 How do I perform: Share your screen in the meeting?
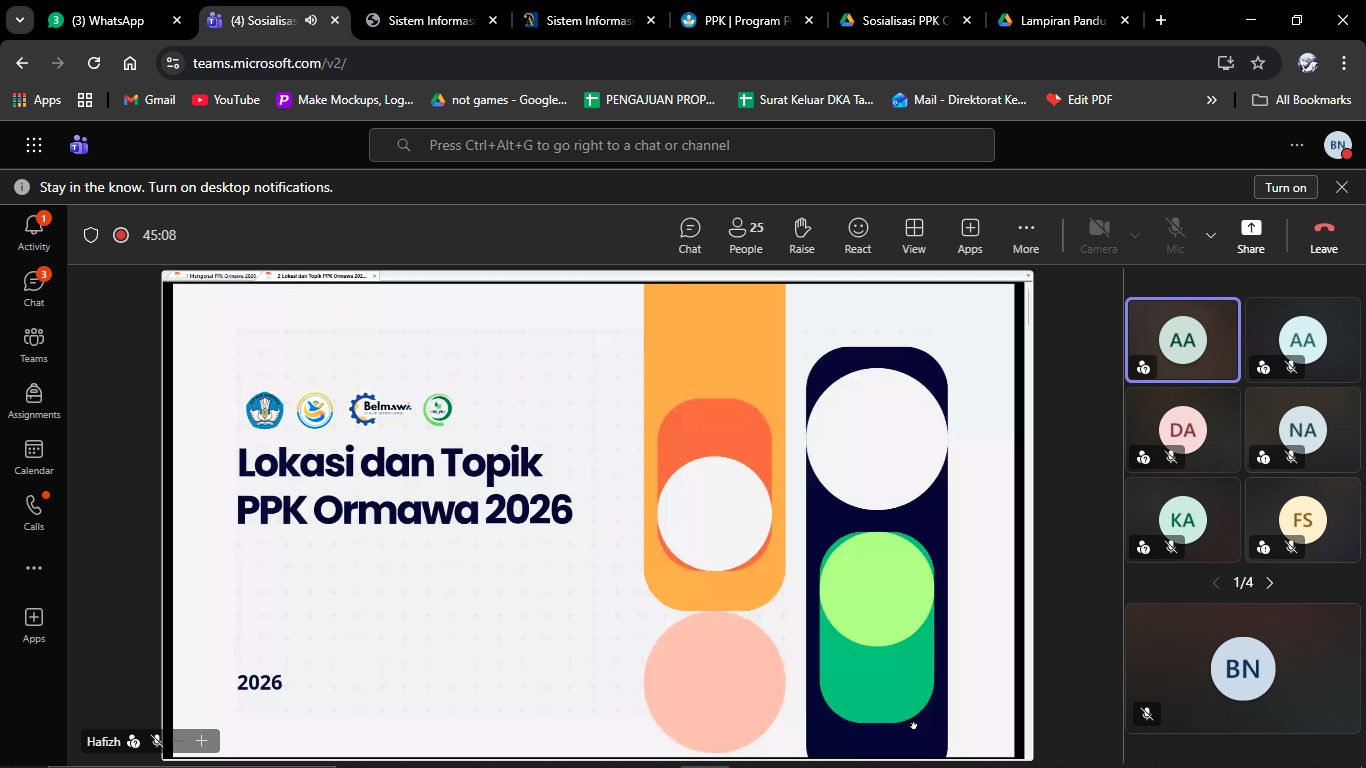coord(1250,236)
